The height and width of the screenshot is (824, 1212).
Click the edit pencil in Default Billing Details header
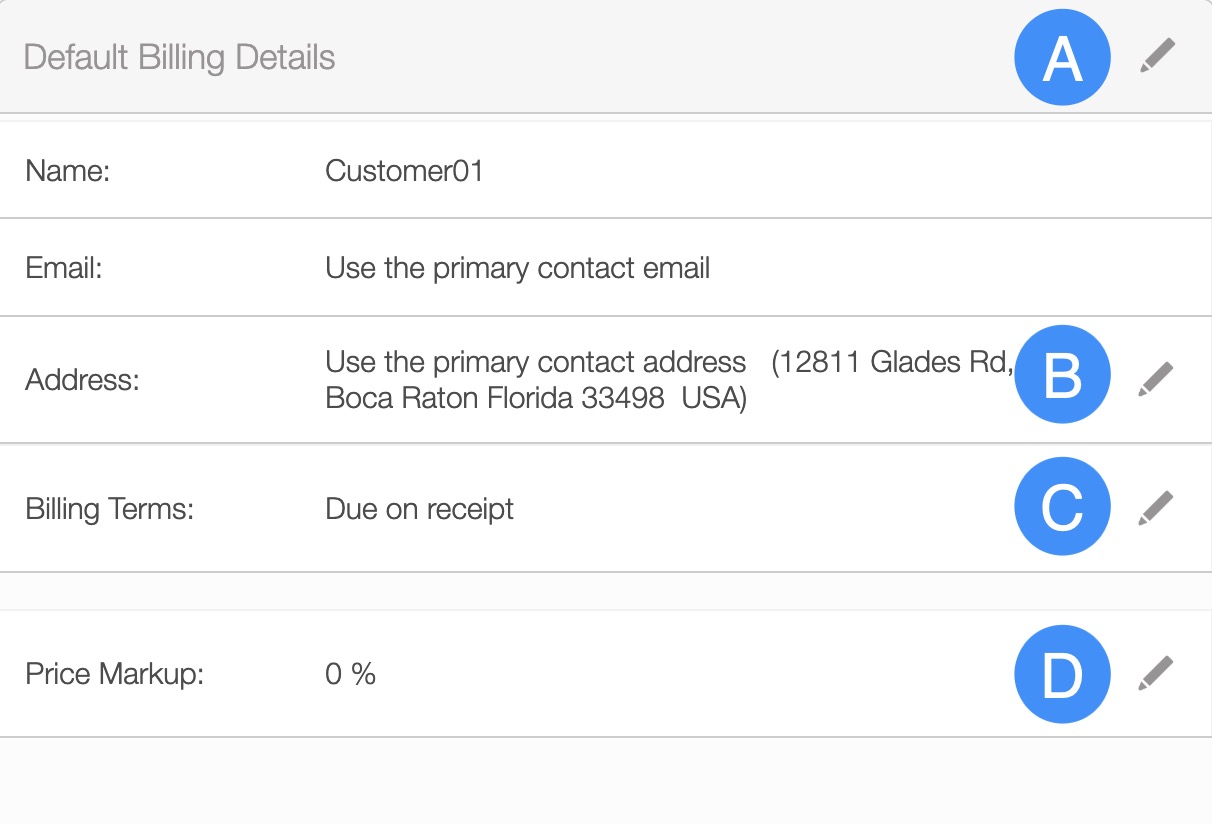coord(1157,56)
